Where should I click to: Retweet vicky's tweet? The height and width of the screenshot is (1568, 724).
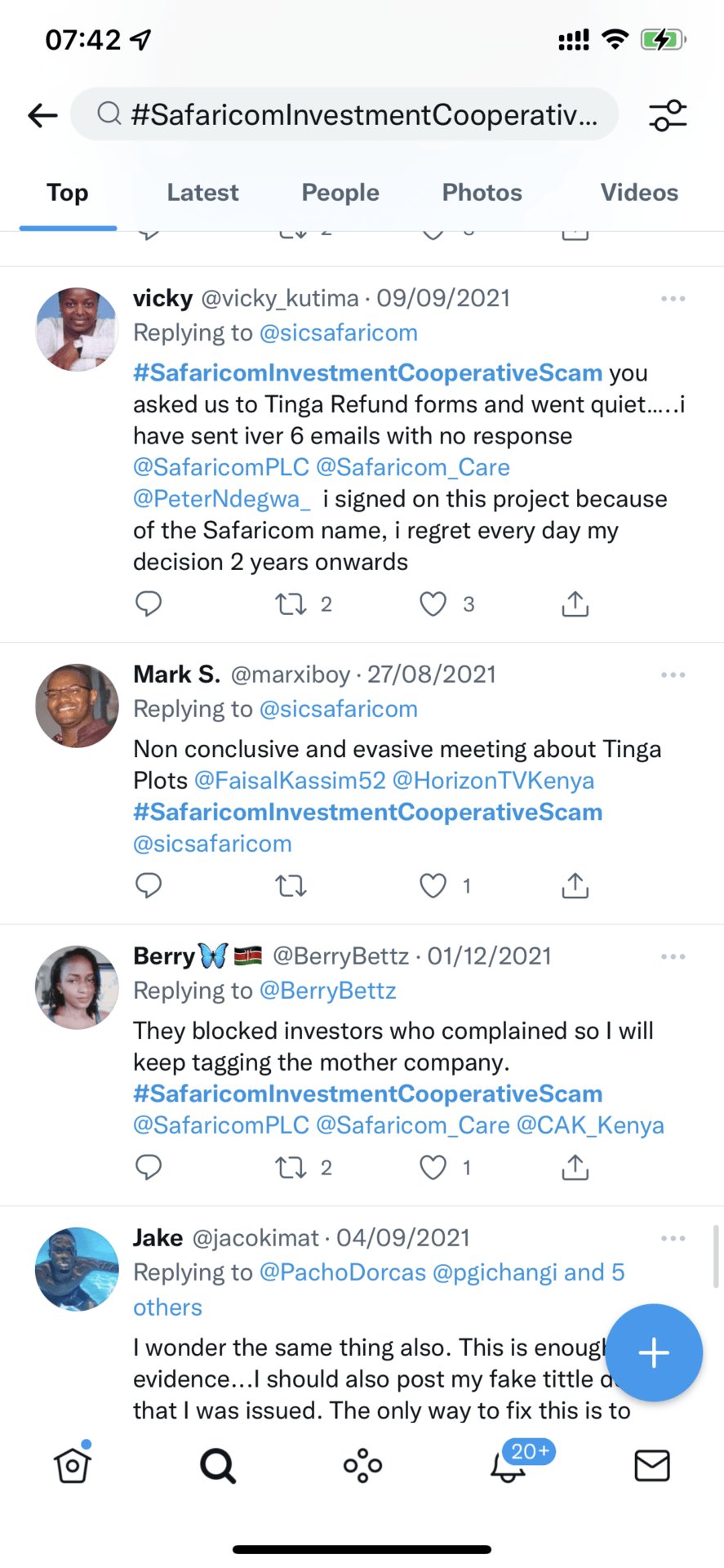point(291,604)
